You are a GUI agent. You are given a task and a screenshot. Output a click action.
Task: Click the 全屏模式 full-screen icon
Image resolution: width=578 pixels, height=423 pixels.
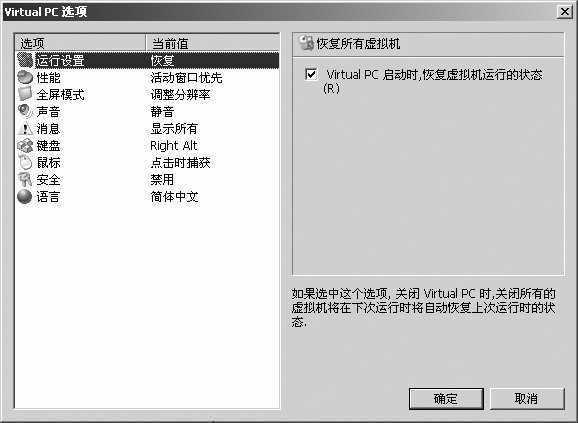click(x=25, y=94)
